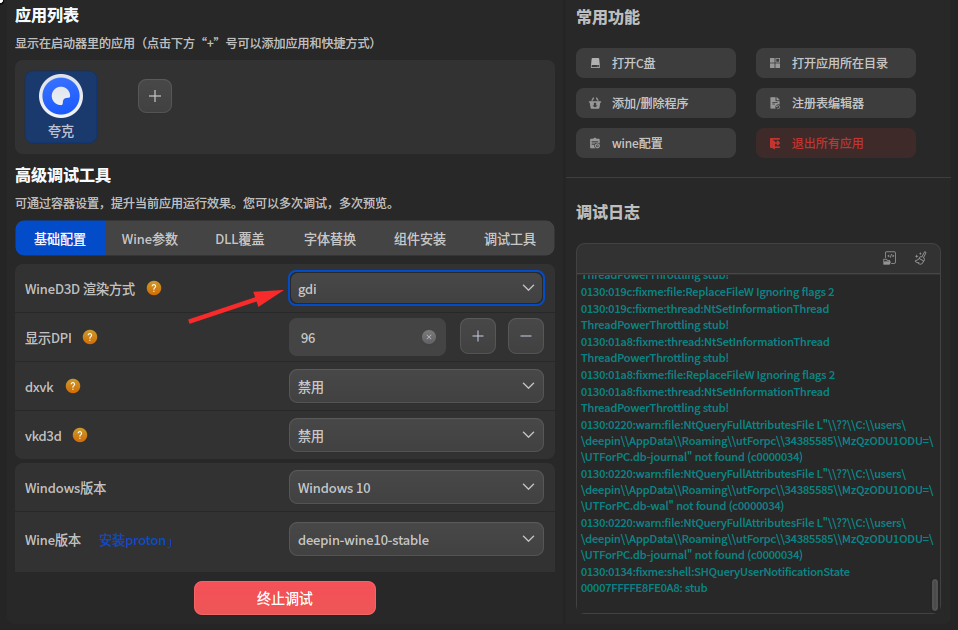
Task: Open the 字体替换 tab
Action: (x=330, y=238)
